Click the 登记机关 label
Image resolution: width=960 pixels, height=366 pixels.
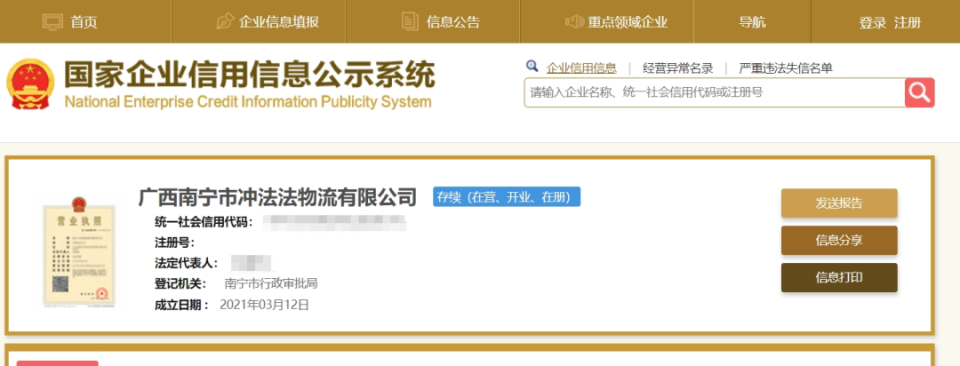click(180, 284)
